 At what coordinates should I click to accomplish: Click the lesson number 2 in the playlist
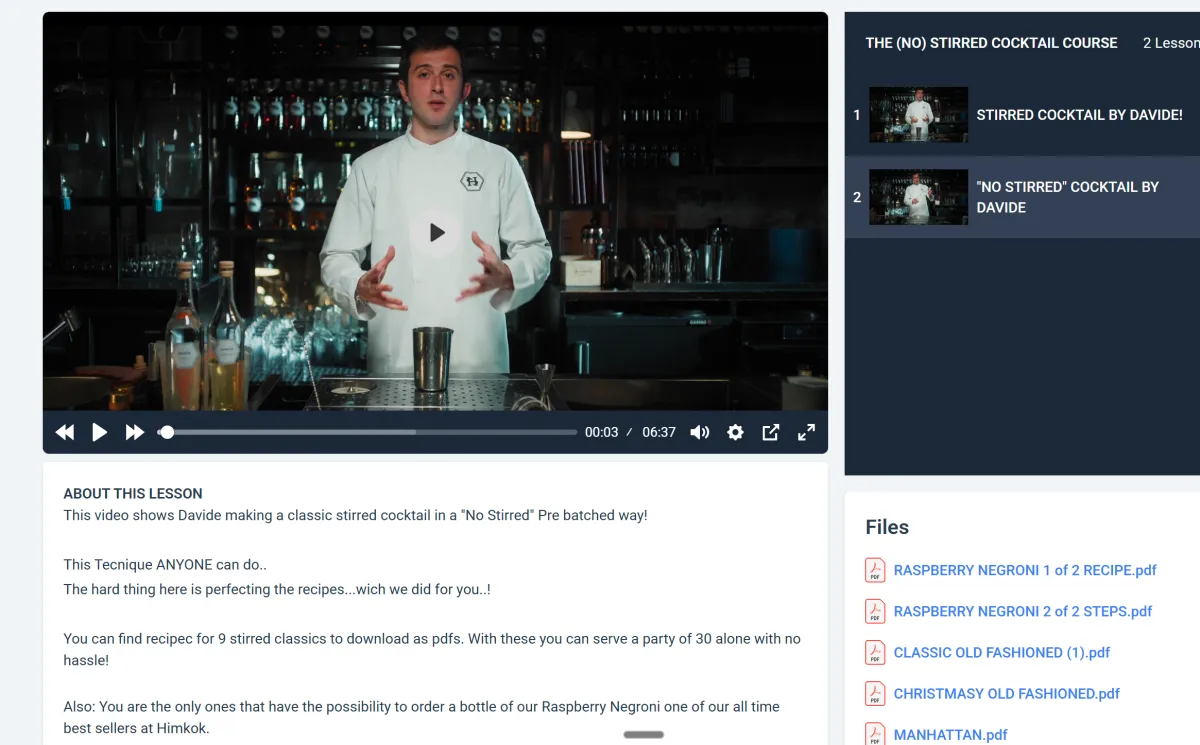click(x=856, y=197)
